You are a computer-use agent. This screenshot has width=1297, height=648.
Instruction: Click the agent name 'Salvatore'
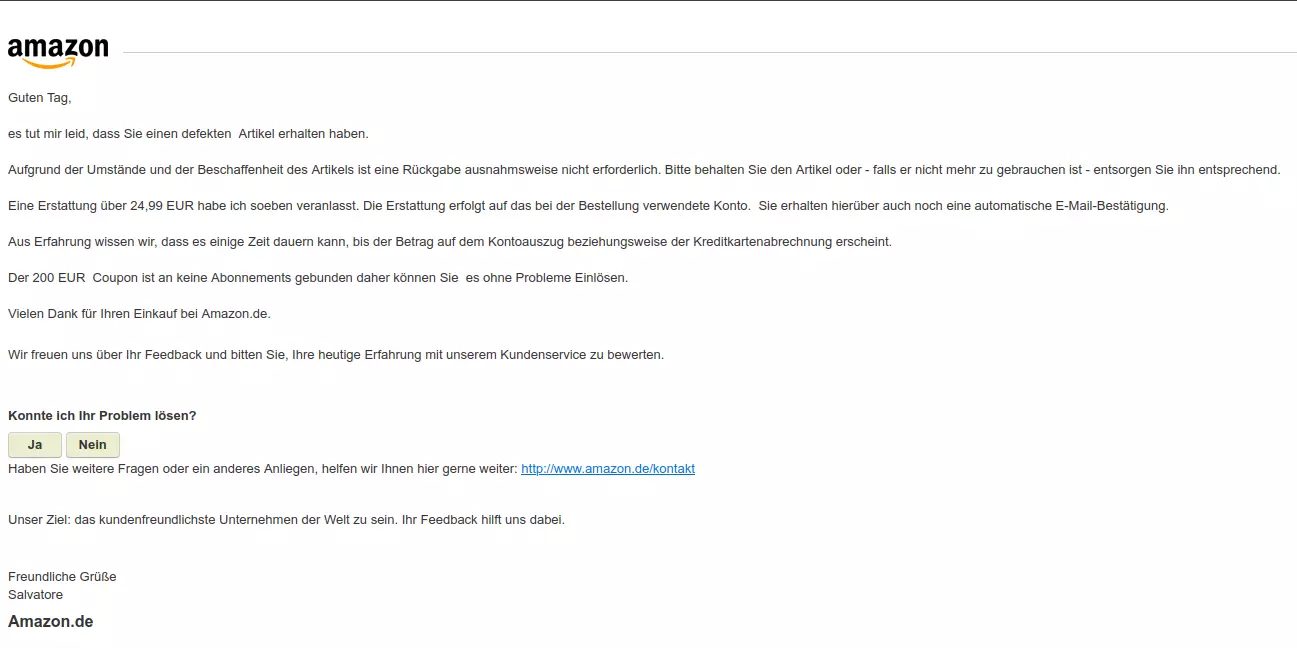[35, 595]
